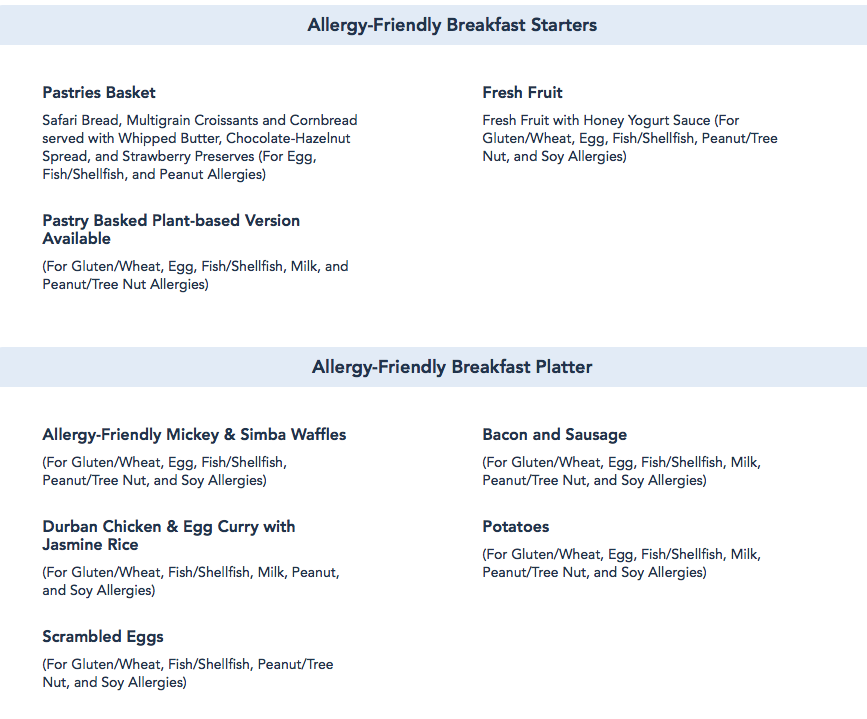The image size is (867, 719).
Task: Click the allergy note under Plant-based Version
Action: point(195,275)
